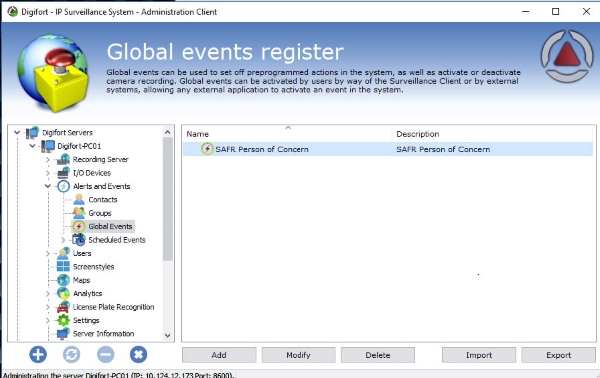Select Server Information in the tree
This screenshot has height=378, width=600.
click(103, 334)
